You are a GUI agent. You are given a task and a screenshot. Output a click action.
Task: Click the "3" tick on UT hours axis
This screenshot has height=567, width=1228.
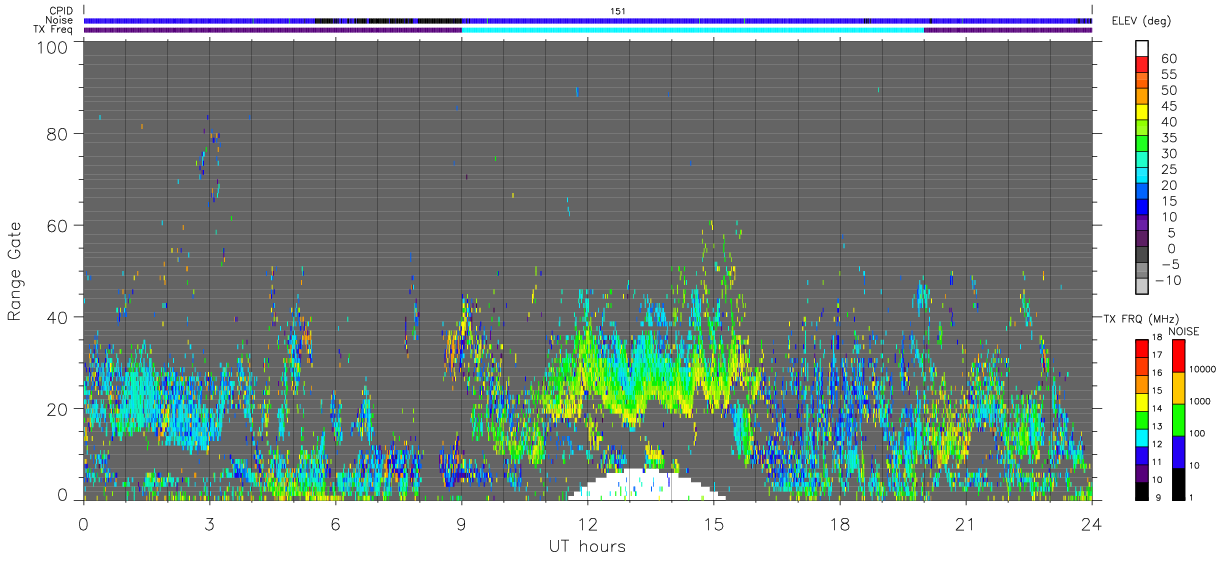210,524
